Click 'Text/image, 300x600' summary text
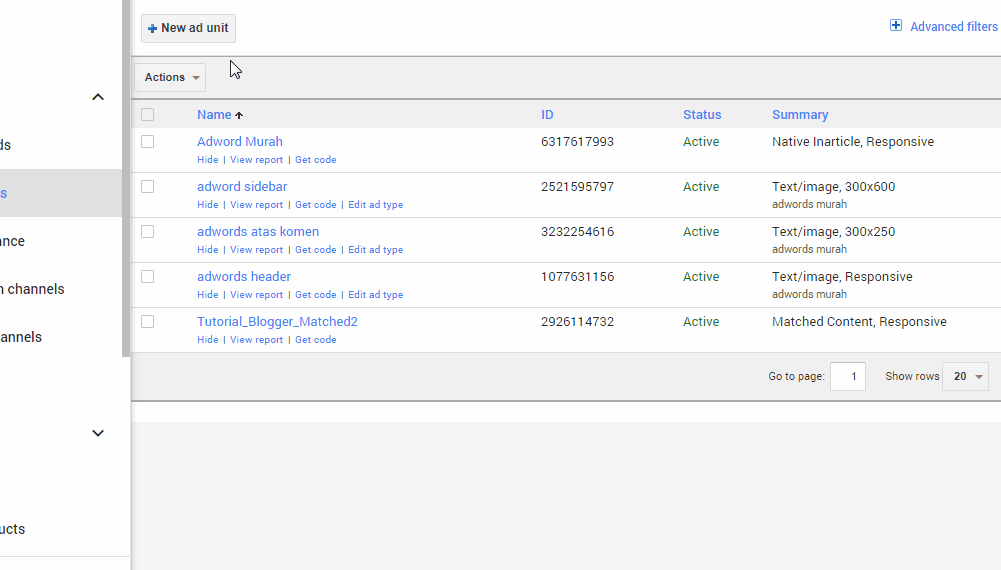This screenshot has height=570, width=1001. 833,186
